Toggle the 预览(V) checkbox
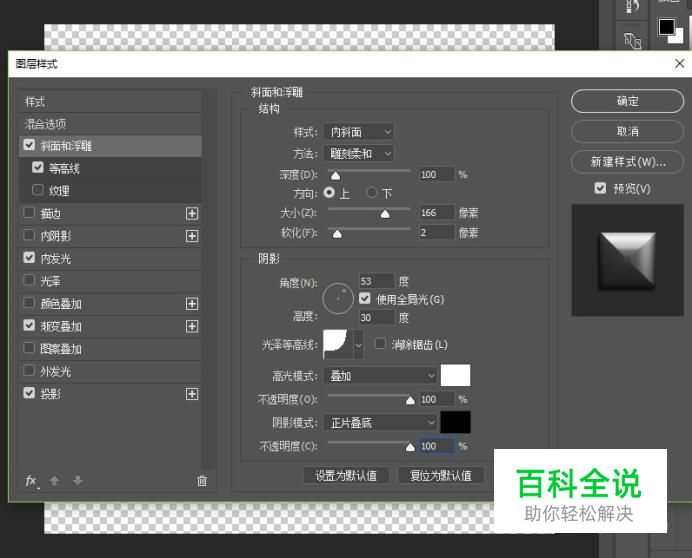This screenshot has height=558, width=692. [600, 189]
